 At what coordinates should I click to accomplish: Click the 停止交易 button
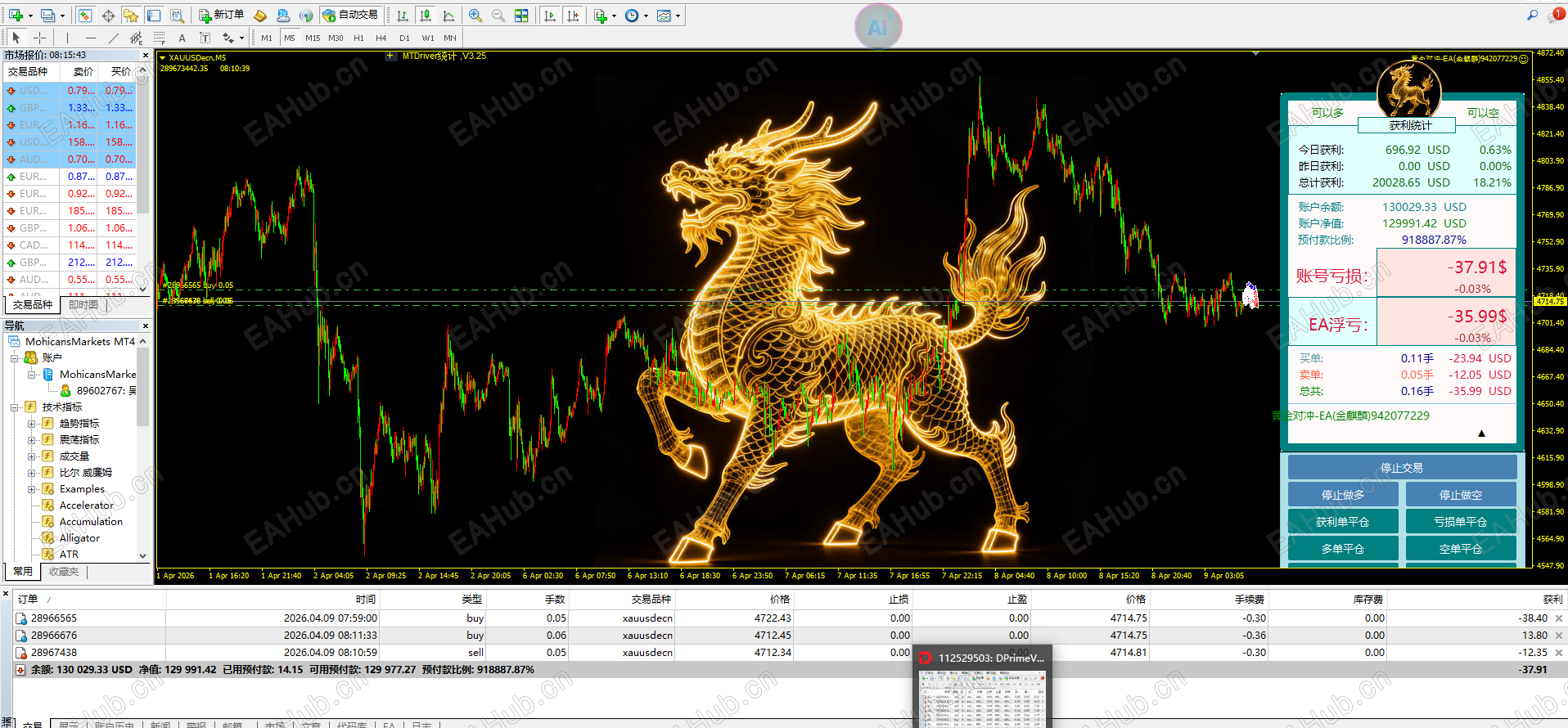tap(1402, 468)
